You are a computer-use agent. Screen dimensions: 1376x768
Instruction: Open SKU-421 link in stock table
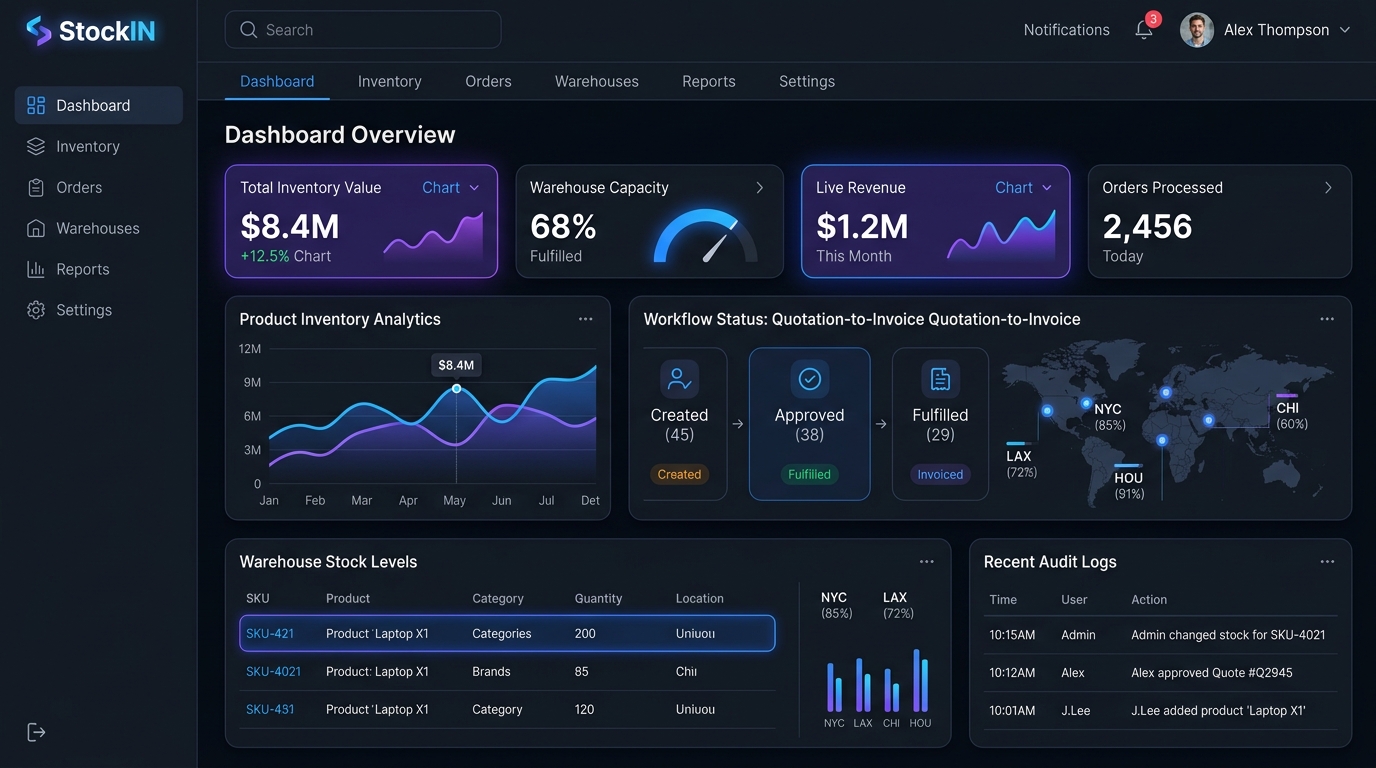click(270, 634)
